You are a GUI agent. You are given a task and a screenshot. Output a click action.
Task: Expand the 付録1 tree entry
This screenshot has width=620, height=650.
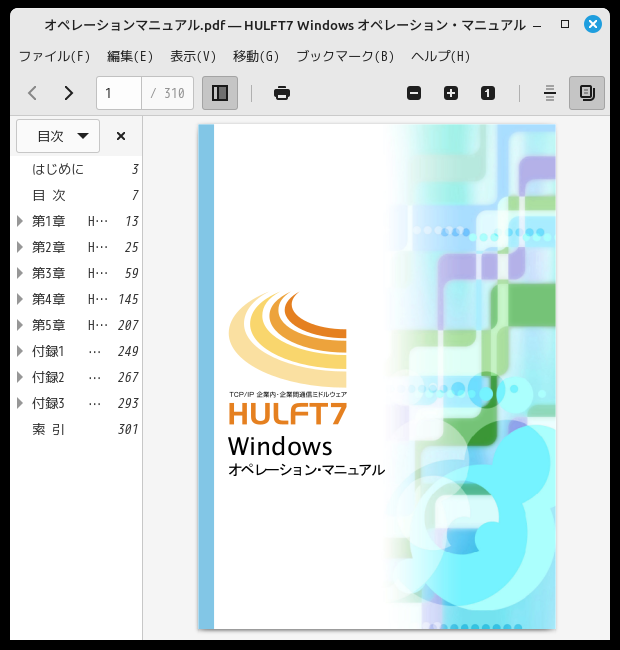pos(19,351)
